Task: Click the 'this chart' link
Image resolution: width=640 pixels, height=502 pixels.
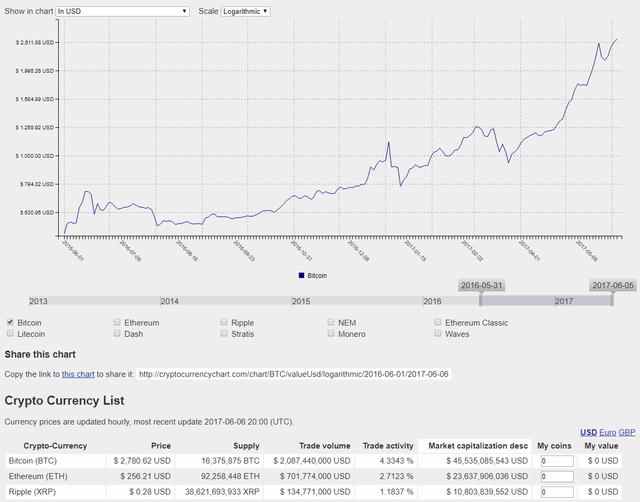Action: tap(78, 374)
